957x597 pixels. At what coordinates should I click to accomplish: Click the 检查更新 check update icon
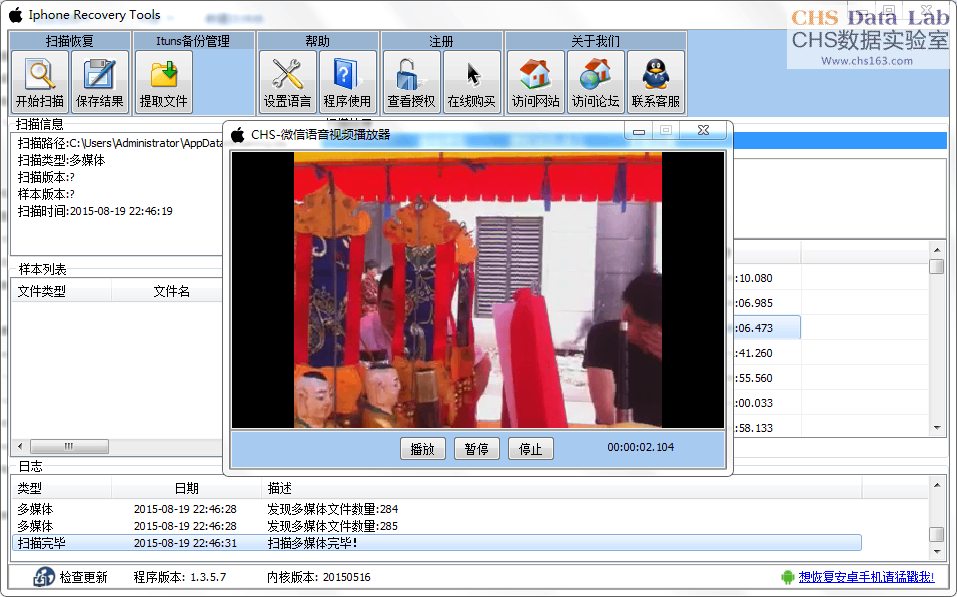[x=44, y=576]
